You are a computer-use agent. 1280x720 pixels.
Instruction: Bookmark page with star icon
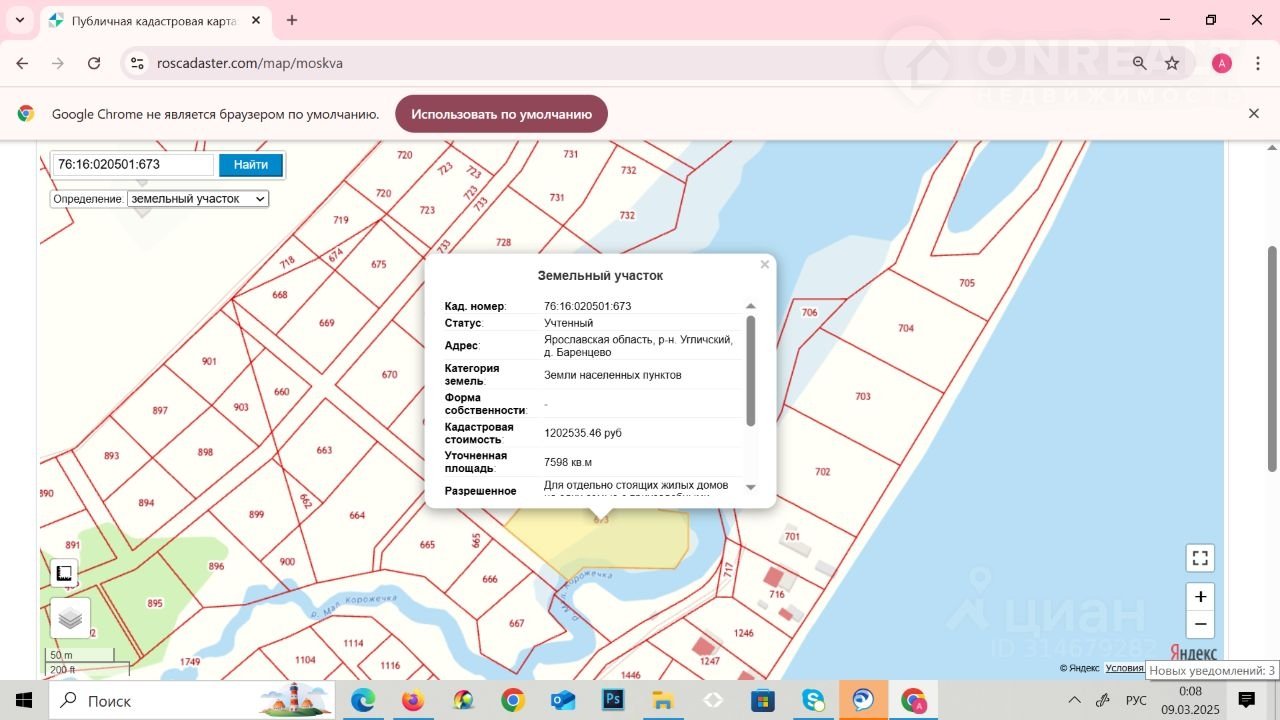pyautogui.click(x=1172, y=63)
